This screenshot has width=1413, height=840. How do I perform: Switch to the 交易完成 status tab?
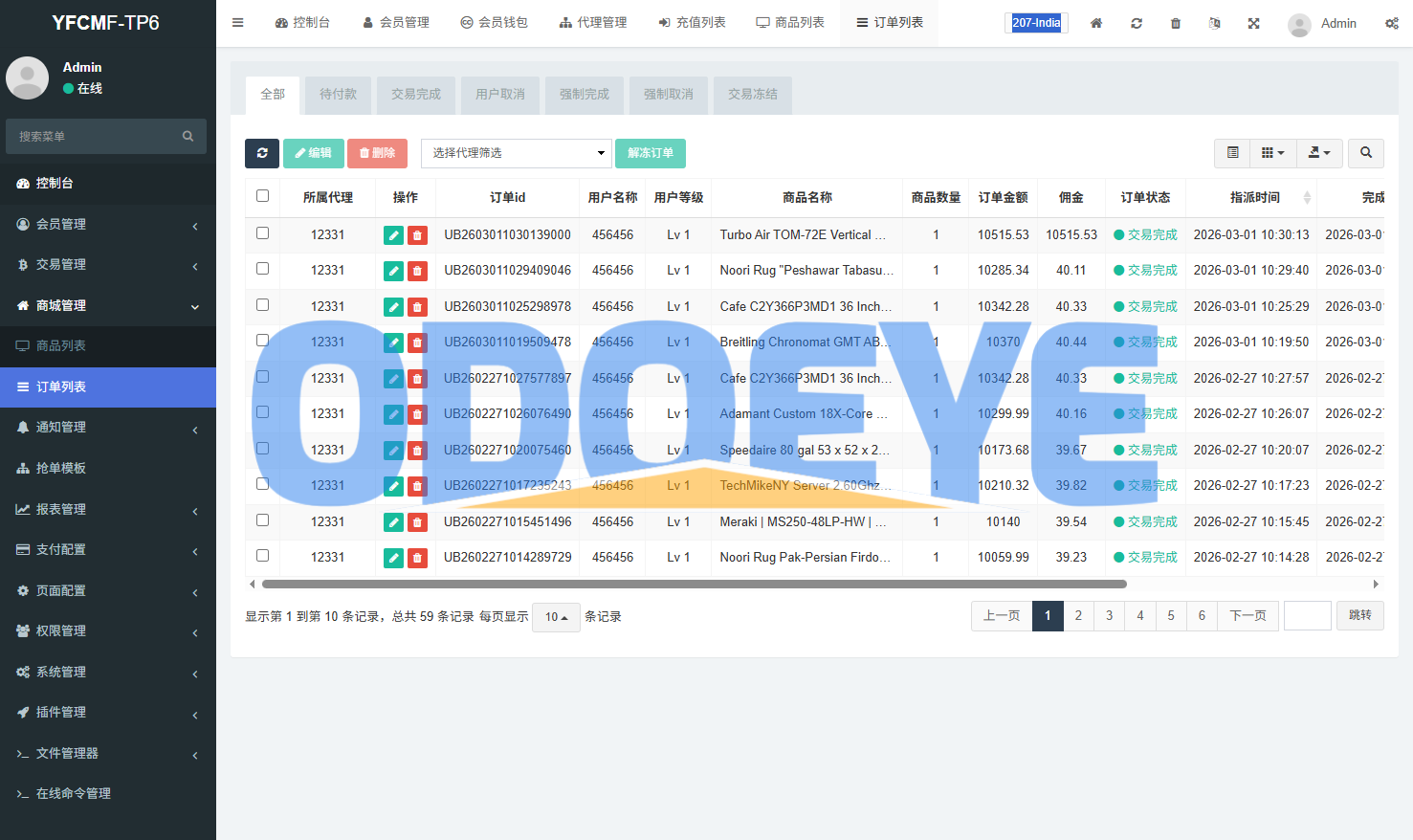(x=416, y=95)
